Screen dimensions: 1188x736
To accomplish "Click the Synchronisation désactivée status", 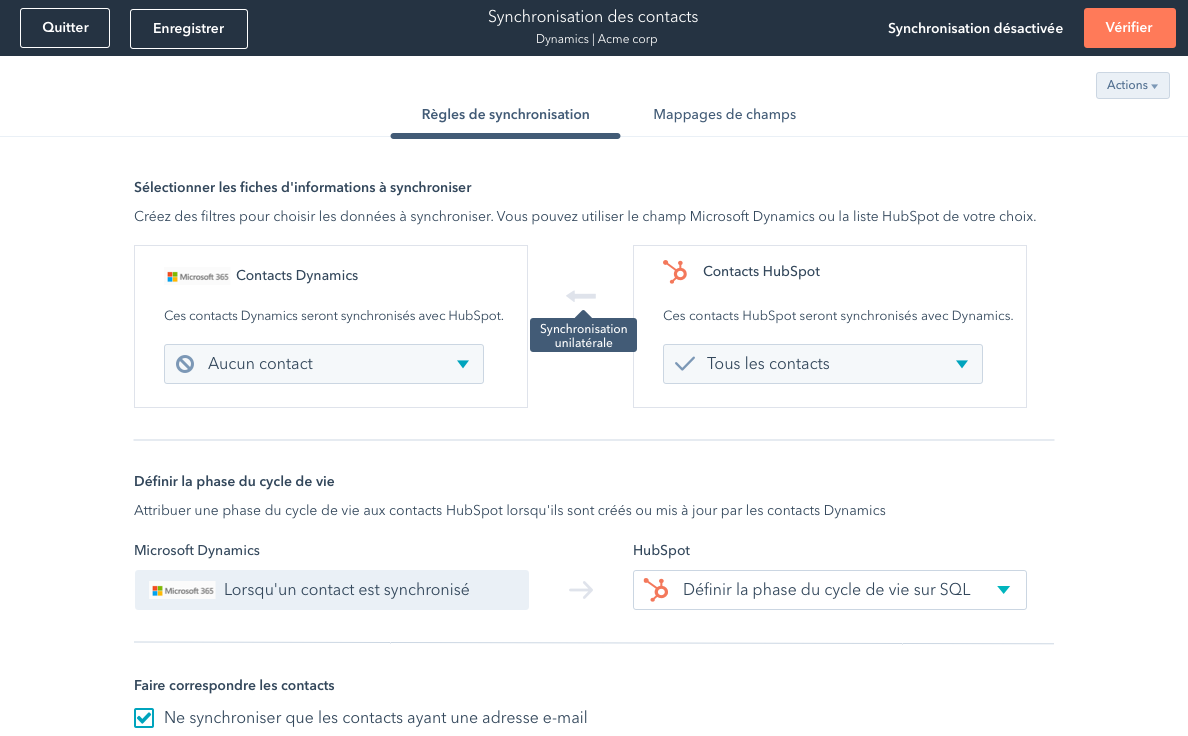I will click(x=975, y=29).
